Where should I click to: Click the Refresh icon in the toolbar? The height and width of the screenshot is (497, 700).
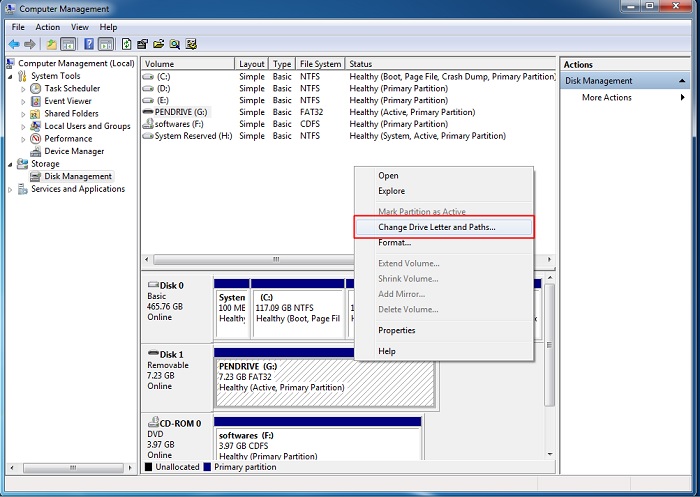point(126,44)
